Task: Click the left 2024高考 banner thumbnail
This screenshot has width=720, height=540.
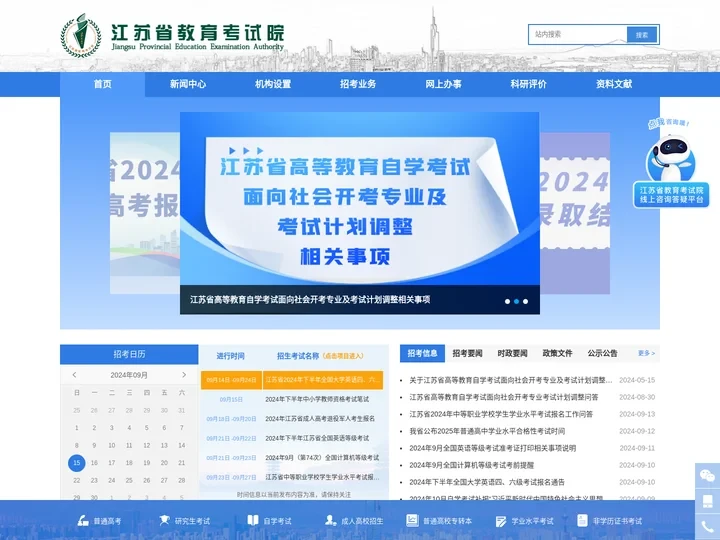Action: [x=145, y=213]
